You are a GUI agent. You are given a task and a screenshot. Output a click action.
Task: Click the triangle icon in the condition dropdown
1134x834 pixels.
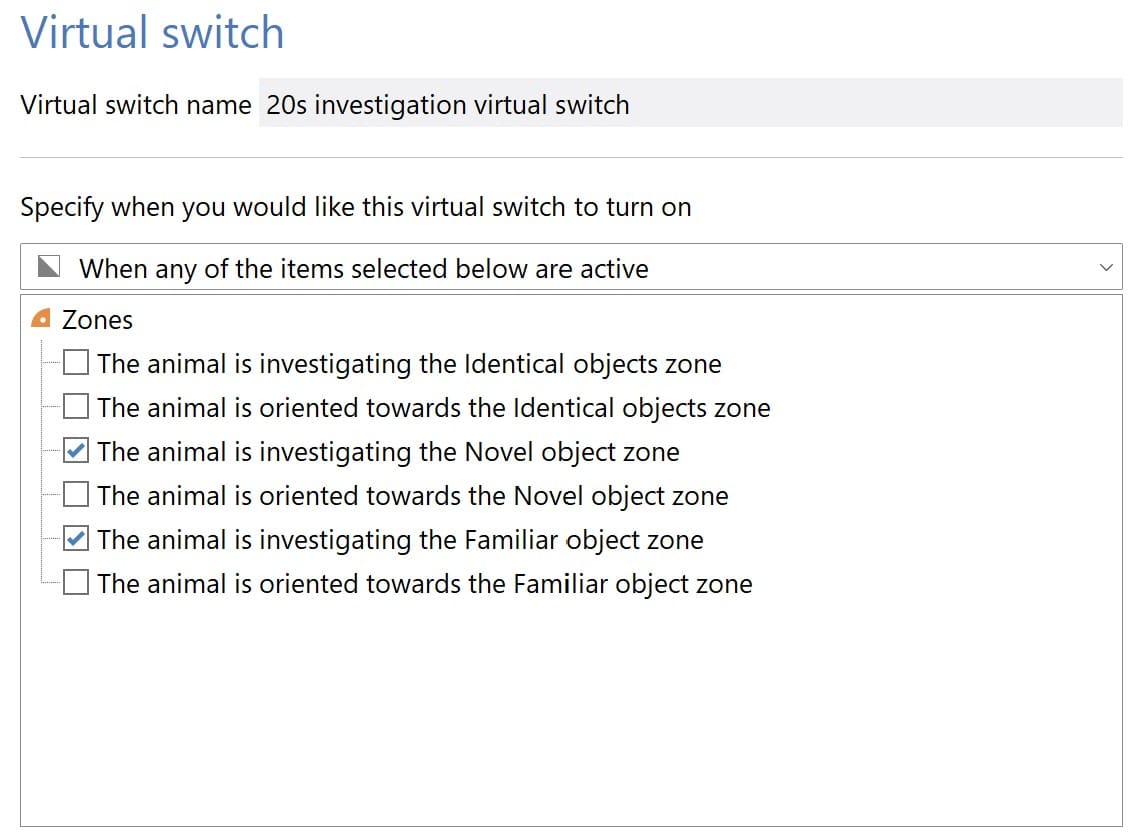tap(47, 268)
